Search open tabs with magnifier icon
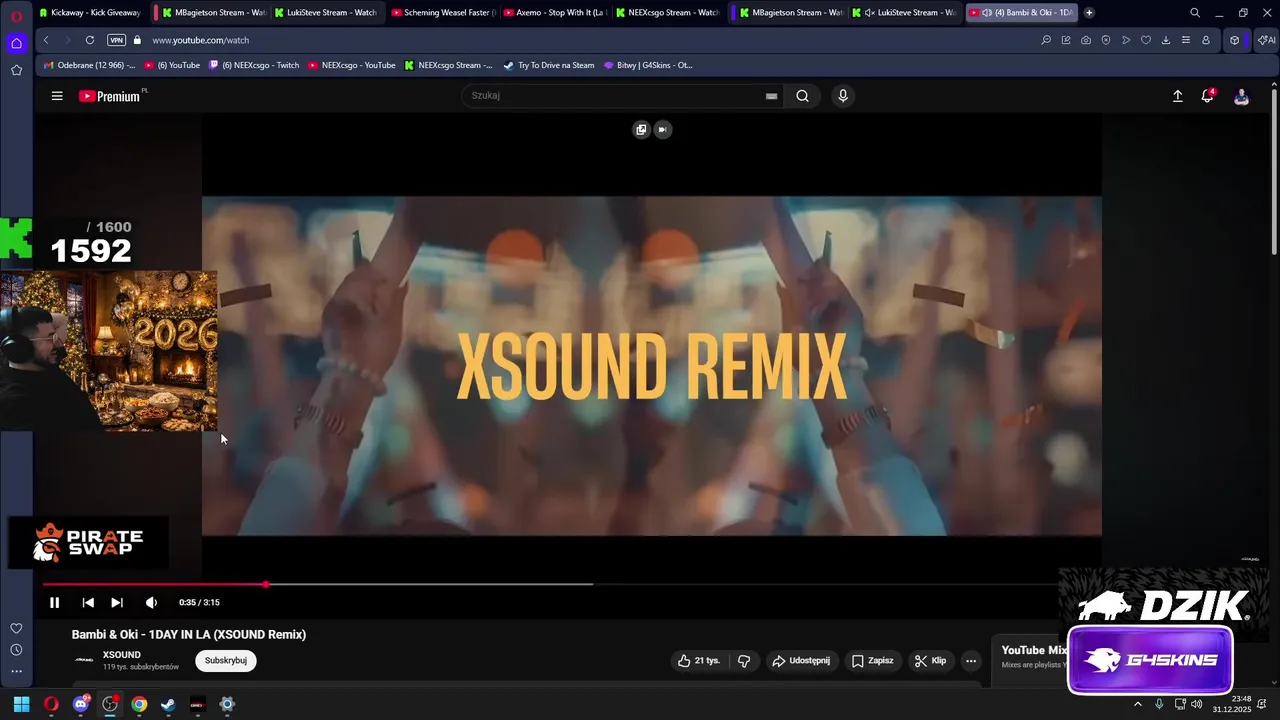The height and width of the screenshot is (720, 1280). coord(1195,13)
